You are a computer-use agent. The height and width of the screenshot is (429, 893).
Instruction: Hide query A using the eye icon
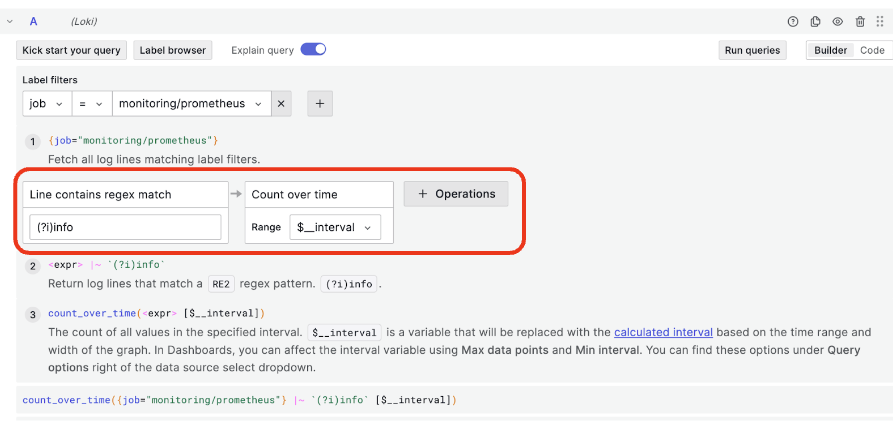(x=838, y=21)
